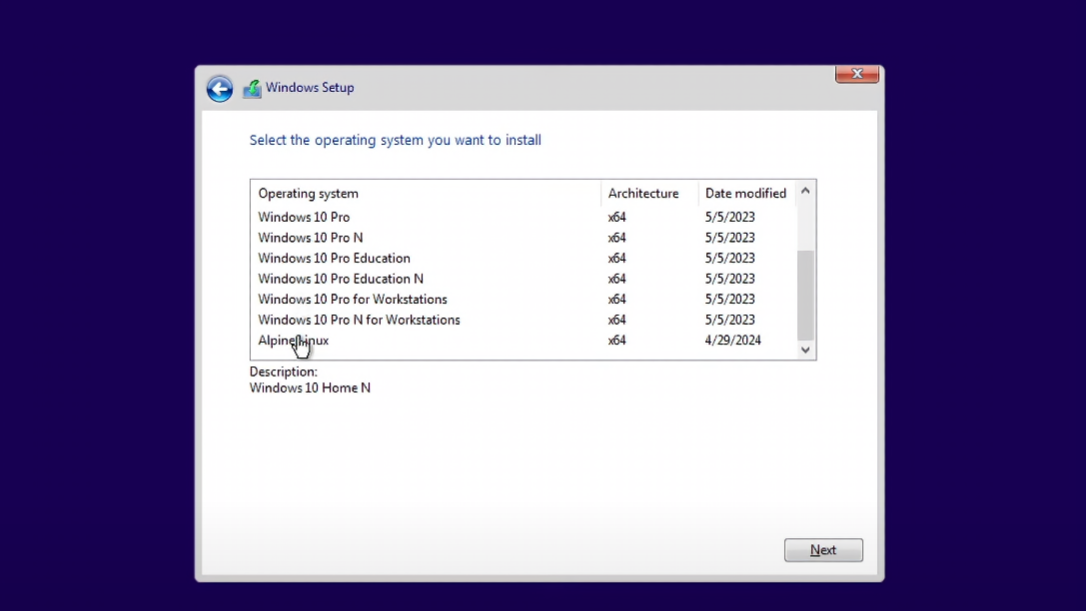This screenshot has width=1086, height=611.
Task: Sort by the Architecture column header
Action: coord(644,193)
